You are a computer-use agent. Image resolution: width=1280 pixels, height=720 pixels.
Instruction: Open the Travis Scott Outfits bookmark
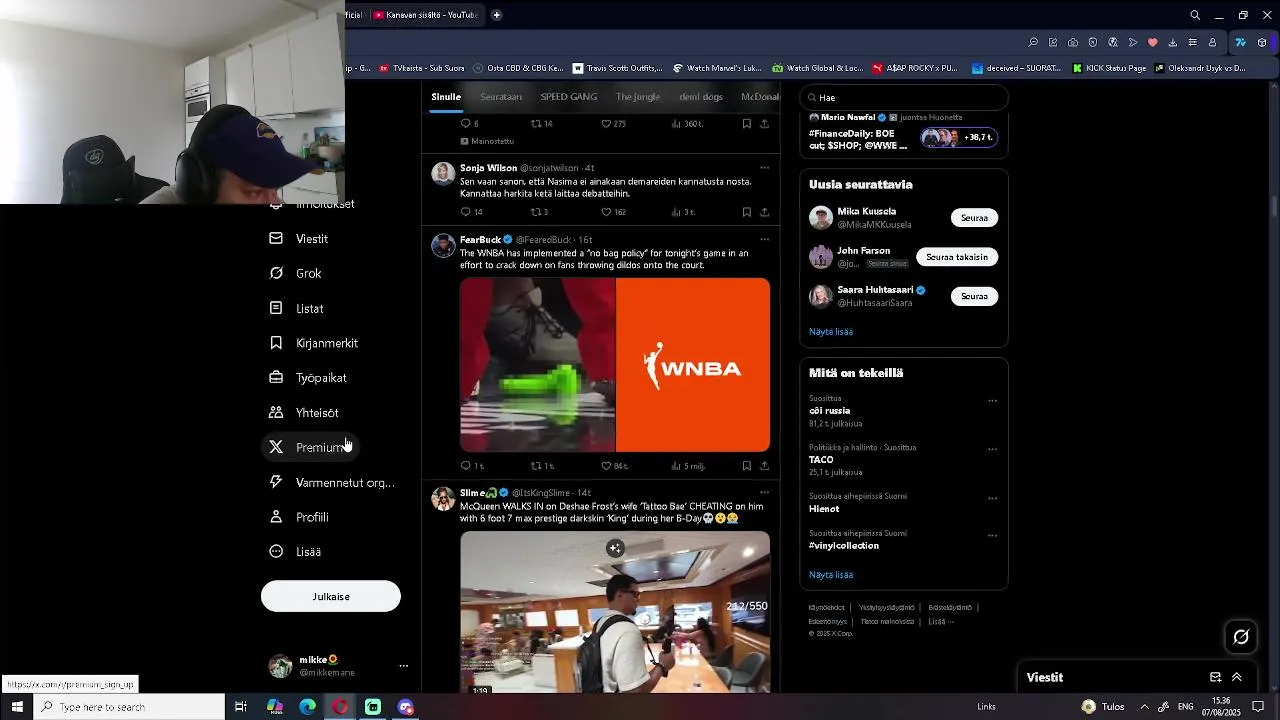coord(617,68)
